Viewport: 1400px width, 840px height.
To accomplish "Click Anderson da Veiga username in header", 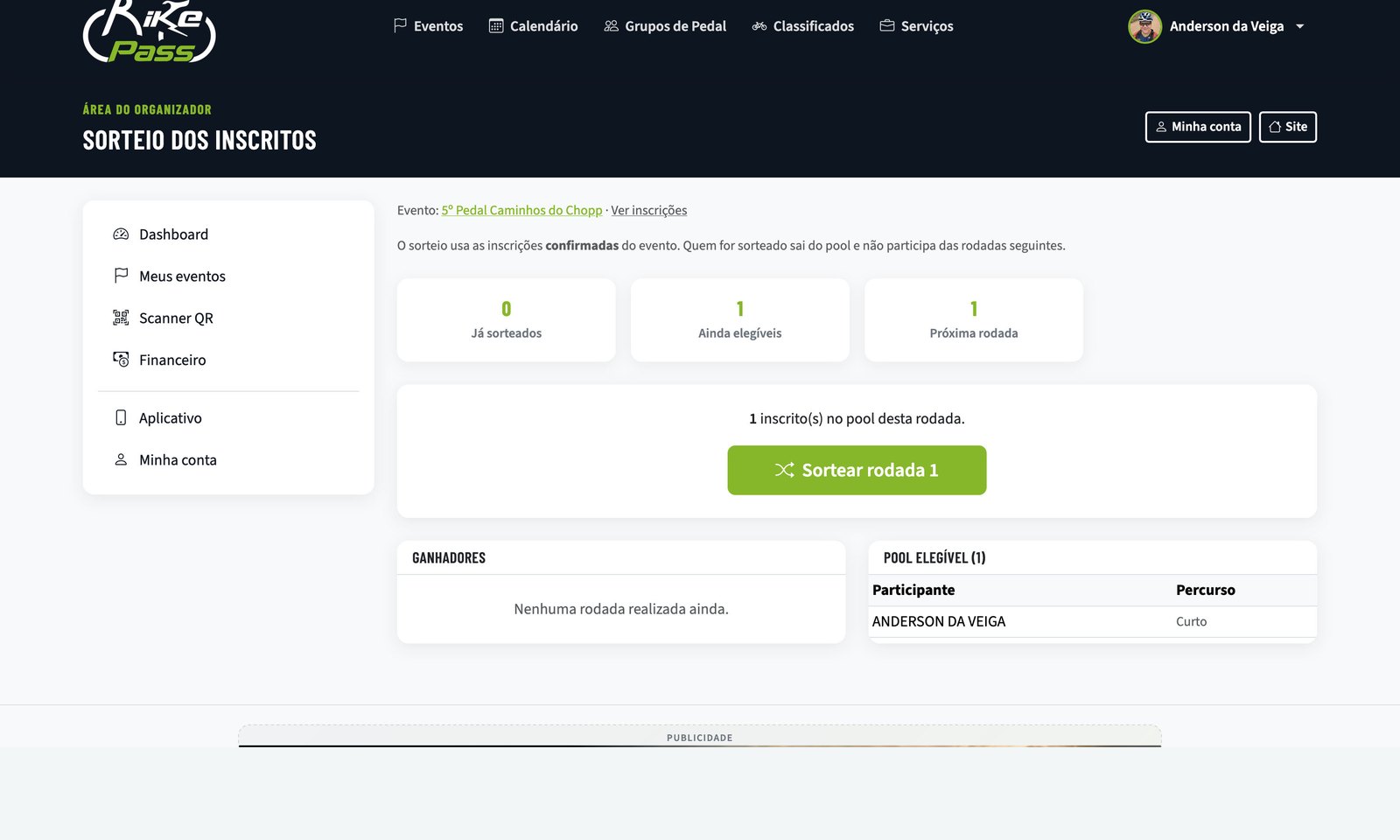I will (x=1227, y=26).
